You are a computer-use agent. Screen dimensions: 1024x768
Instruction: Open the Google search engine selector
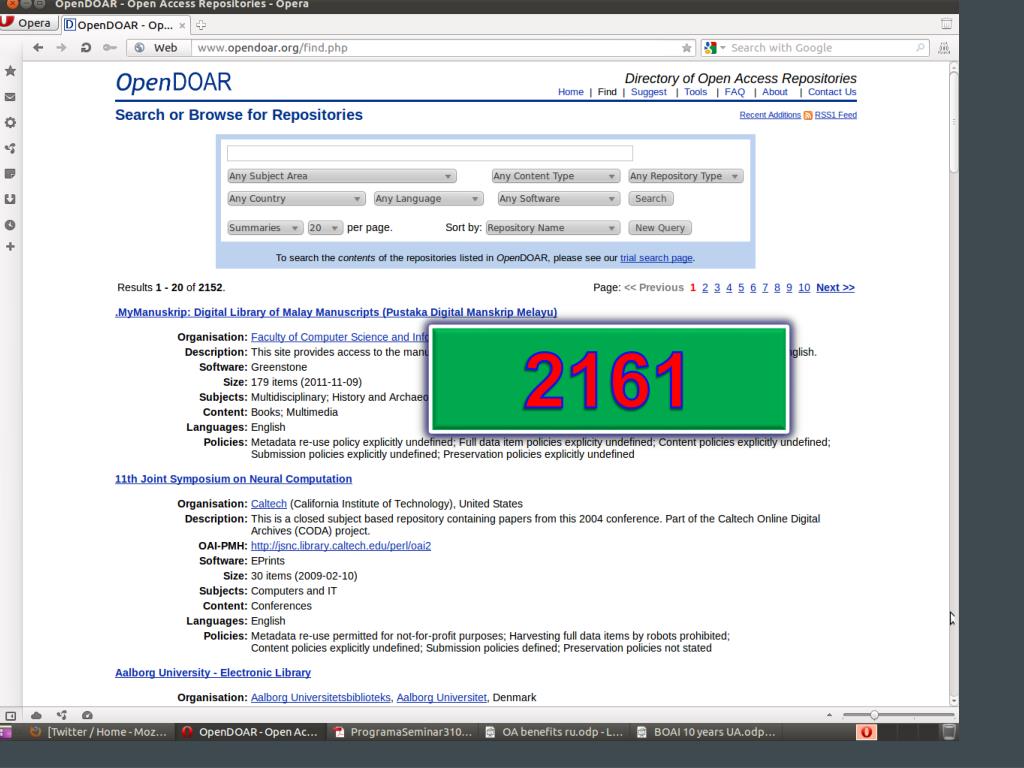pos(714,48)
